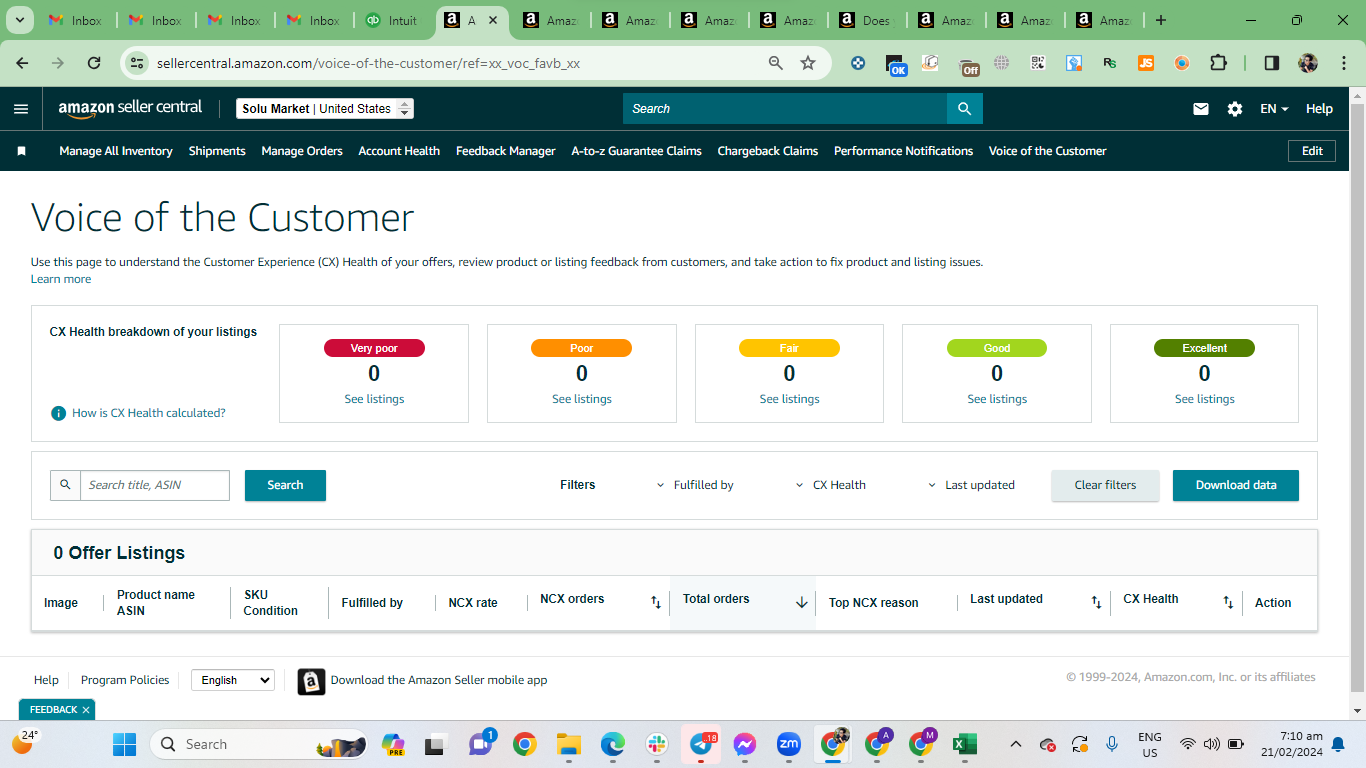This screenshot has width=1366, height=768.
Task: View site information icon in the address bar
Action: (x=138, y=63)
